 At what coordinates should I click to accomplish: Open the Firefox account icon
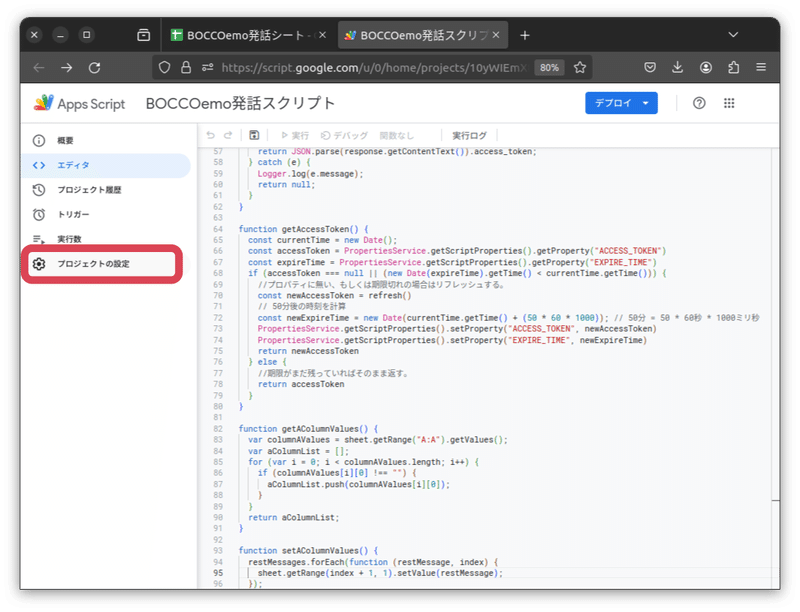click(x=706, y=67)
